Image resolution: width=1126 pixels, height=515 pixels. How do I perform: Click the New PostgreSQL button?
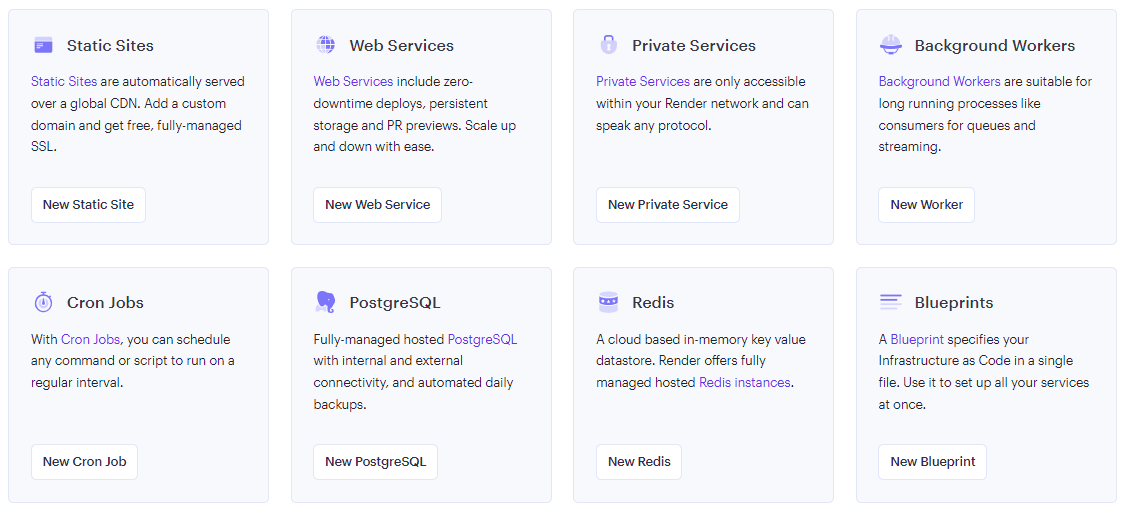(376, 462)
